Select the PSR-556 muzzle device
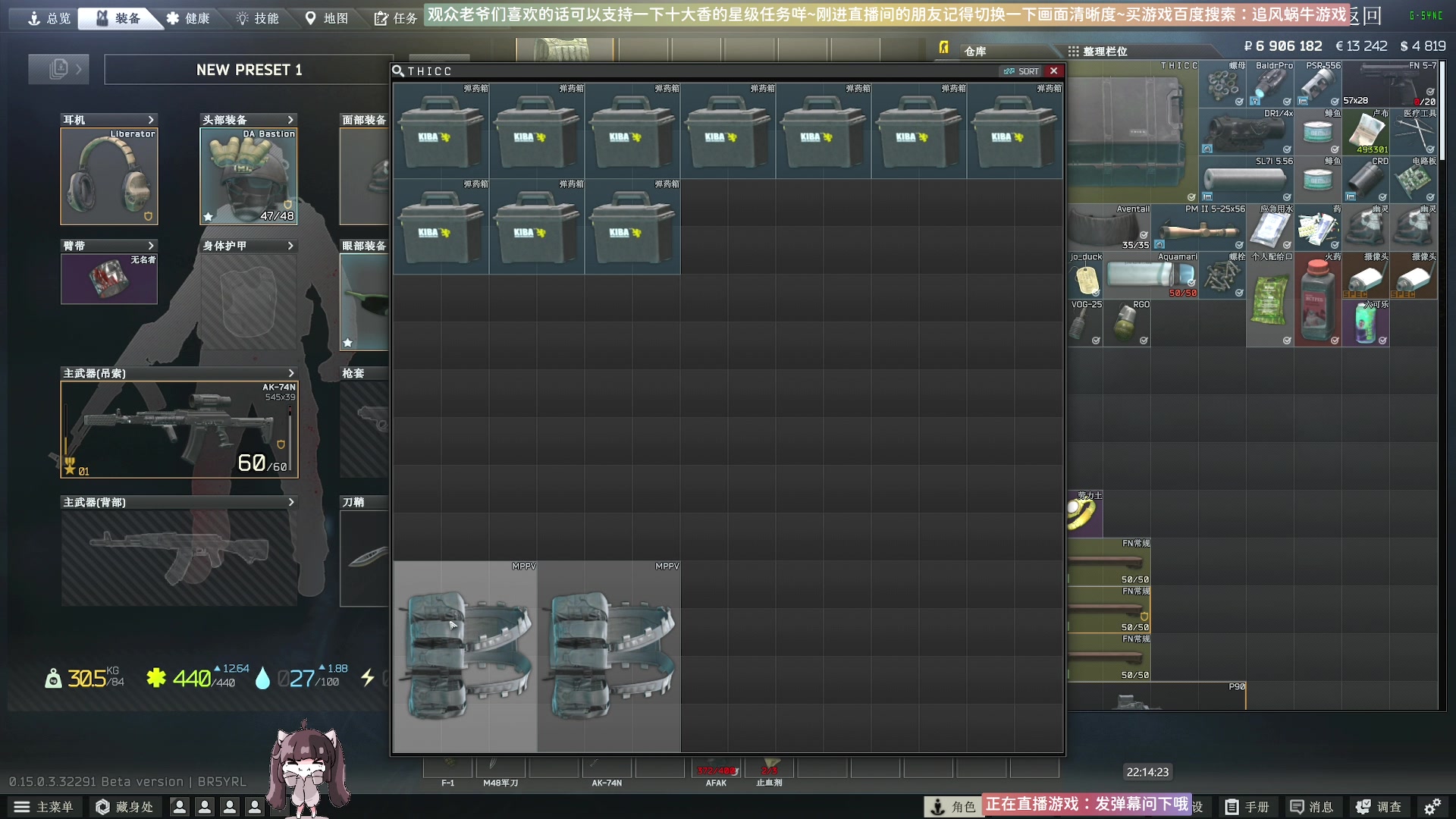Viewport: 1456px width, 819px height. click(x=1318, y=84)
